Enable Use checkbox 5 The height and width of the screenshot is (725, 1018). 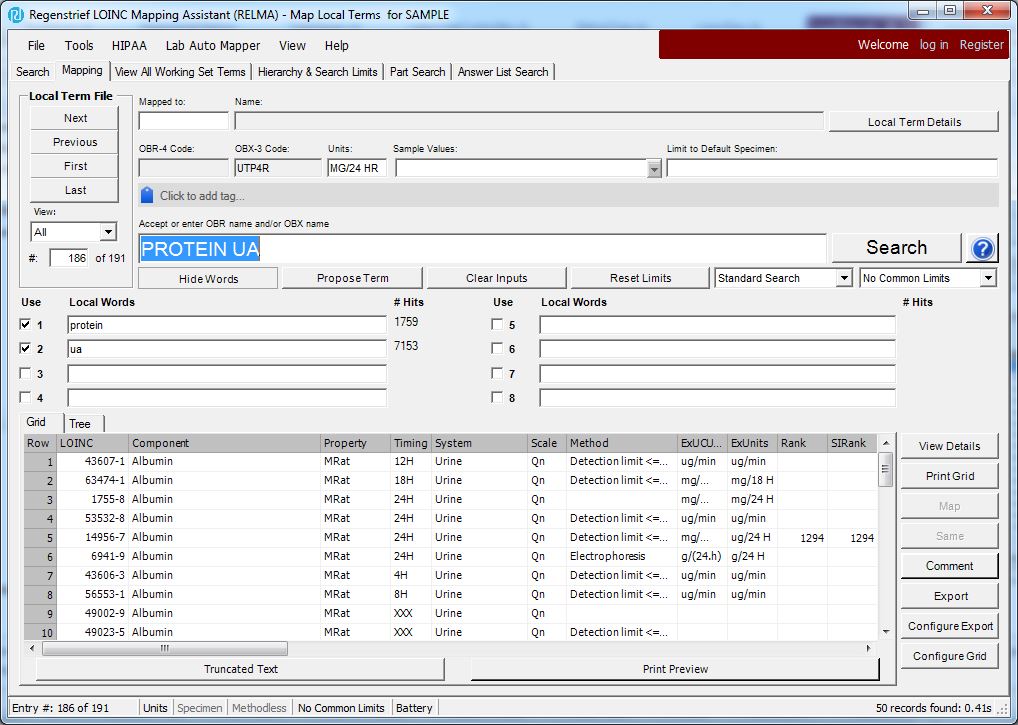pos(497,324)
